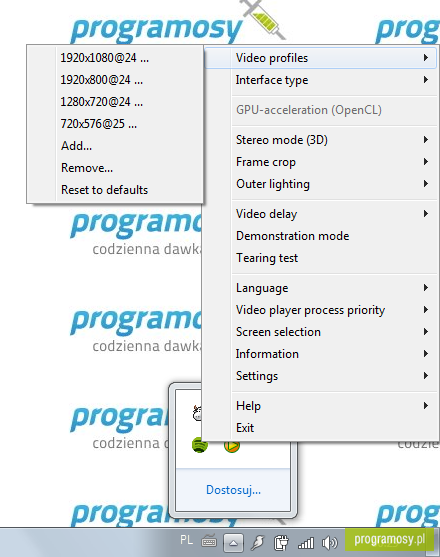This screenshot has width=440, height=557.
Task: Run the Tearing test
Action: click(x=321, y=258)
